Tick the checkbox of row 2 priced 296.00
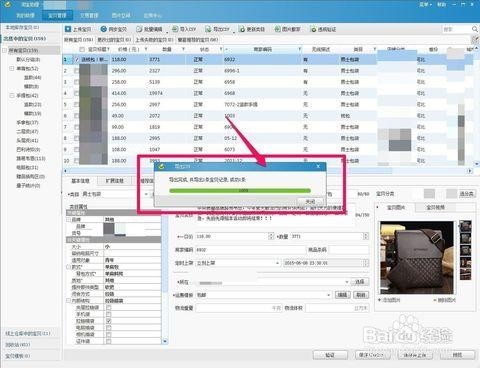 click(76, 71)
